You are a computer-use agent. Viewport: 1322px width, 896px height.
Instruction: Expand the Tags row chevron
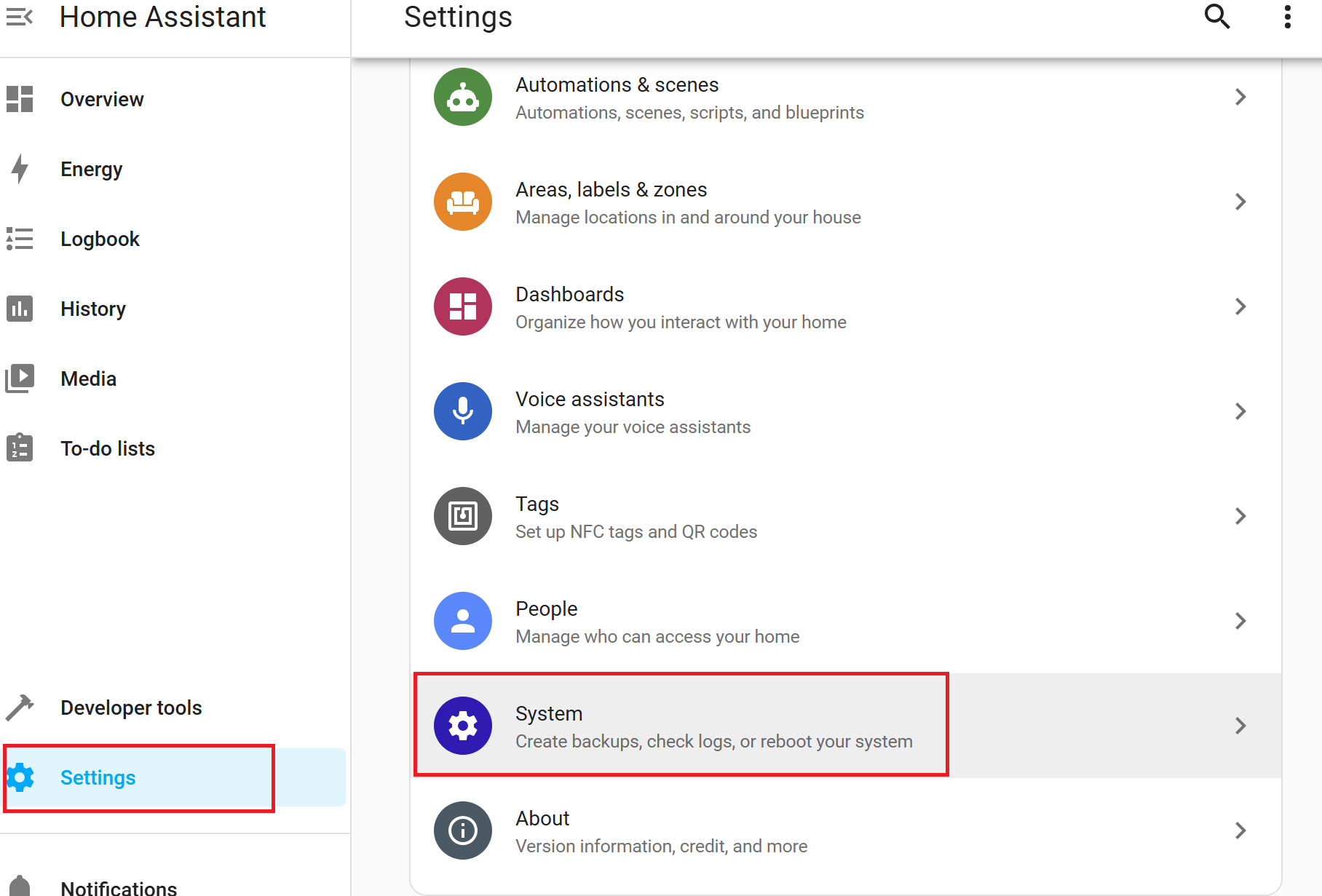(1240, 516)
